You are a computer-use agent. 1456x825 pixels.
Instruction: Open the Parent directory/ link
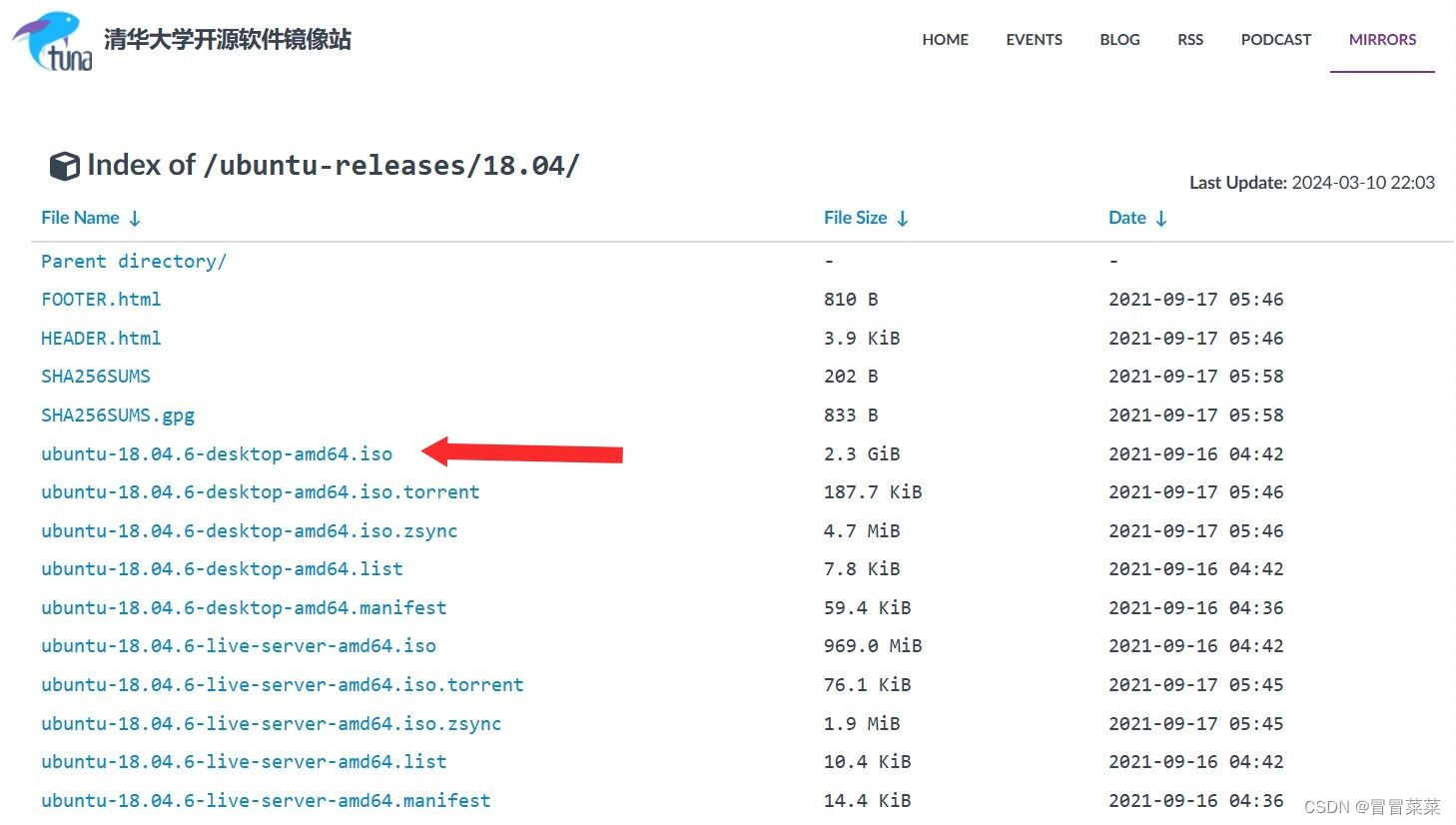134,262
